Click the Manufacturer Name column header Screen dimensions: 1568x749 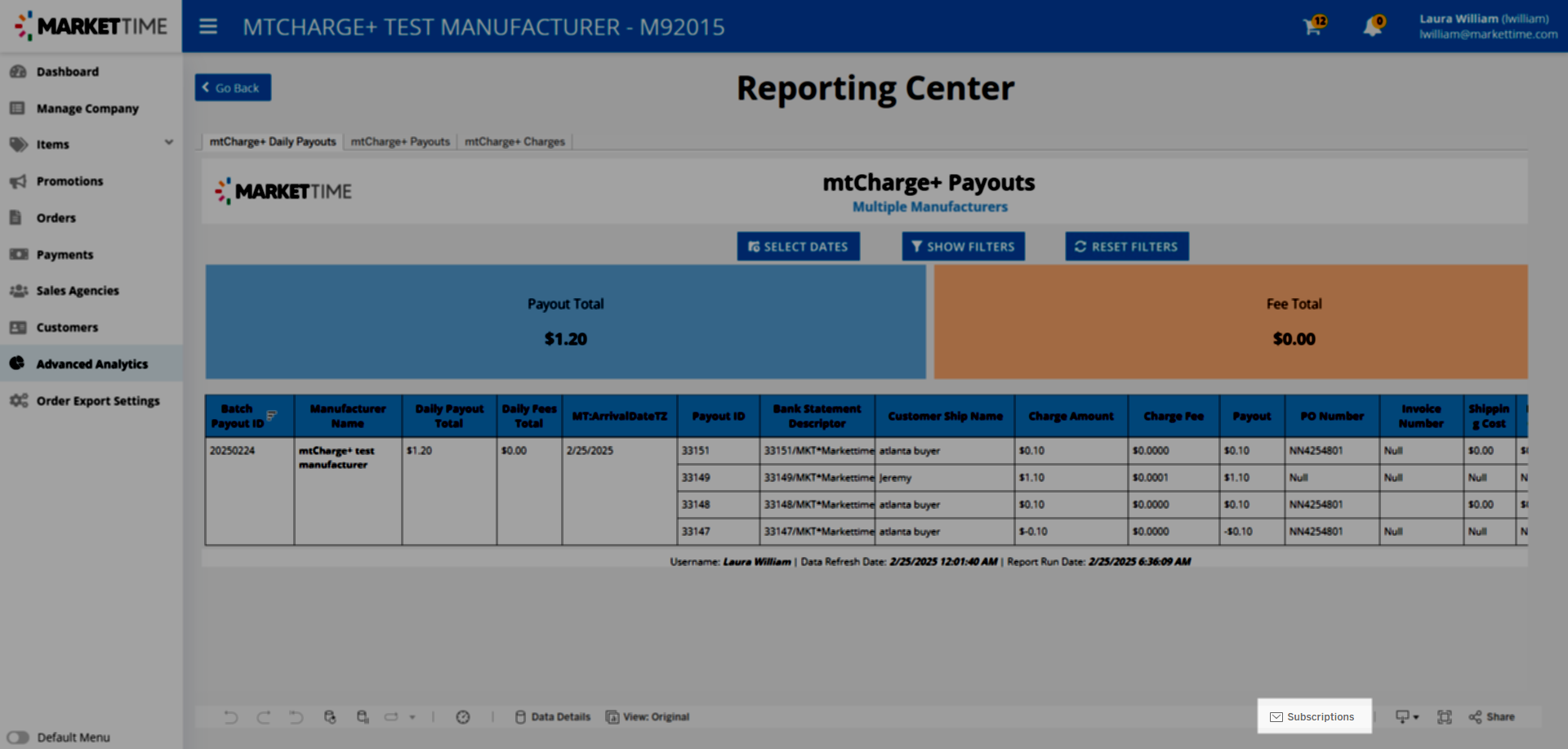coord(348,416)
